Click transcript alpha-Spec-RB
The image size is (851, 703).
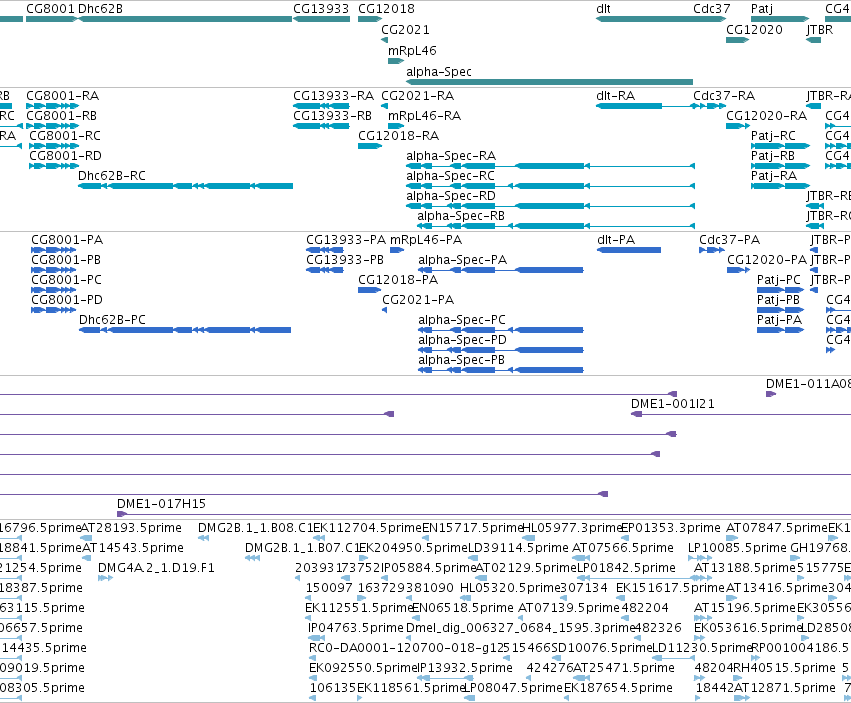point(556,226)
